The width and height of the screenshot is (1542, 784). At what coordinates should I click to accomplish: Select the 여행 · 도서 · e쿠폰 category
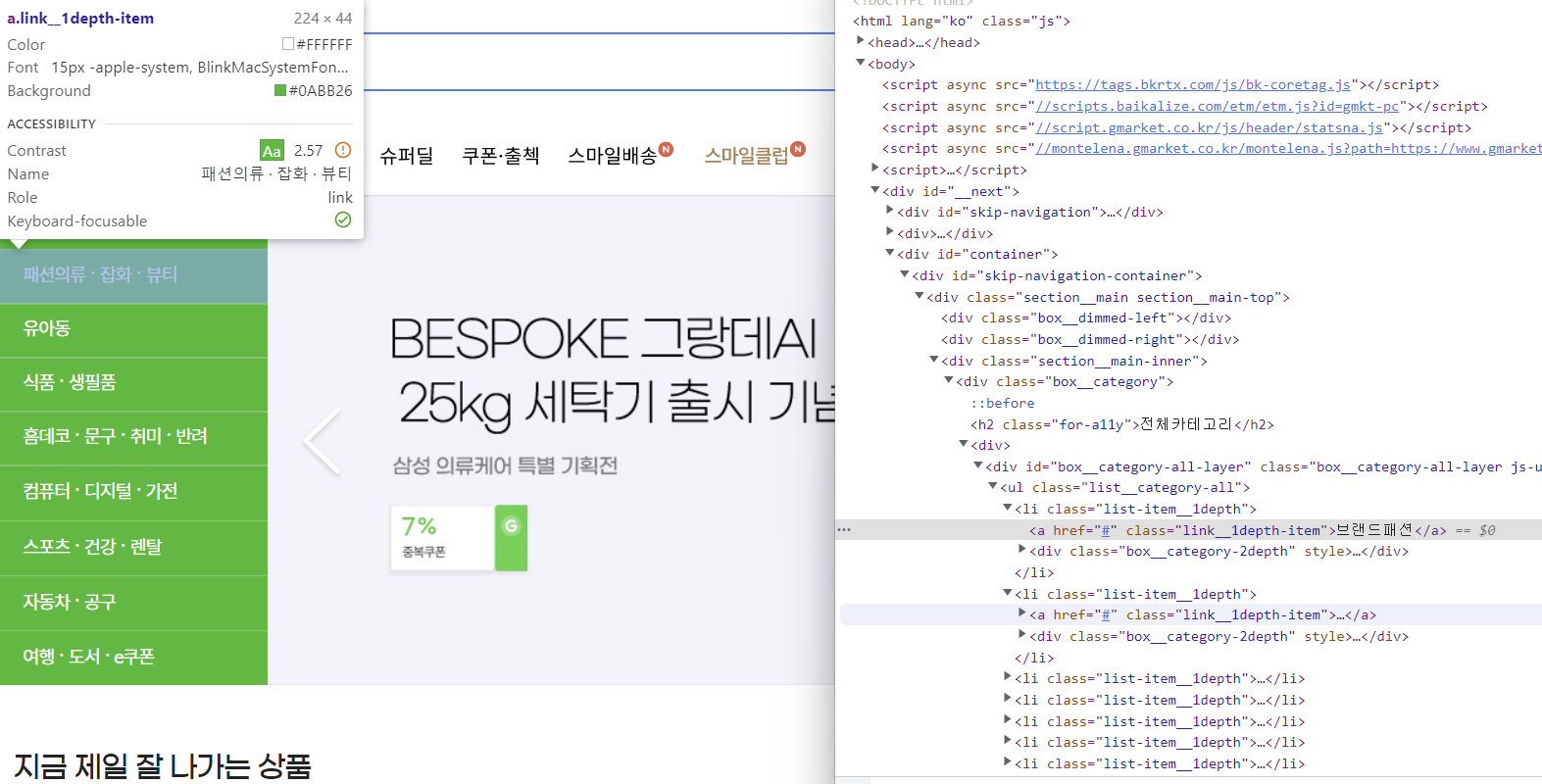pyautogui.click(x=133, y=658)
